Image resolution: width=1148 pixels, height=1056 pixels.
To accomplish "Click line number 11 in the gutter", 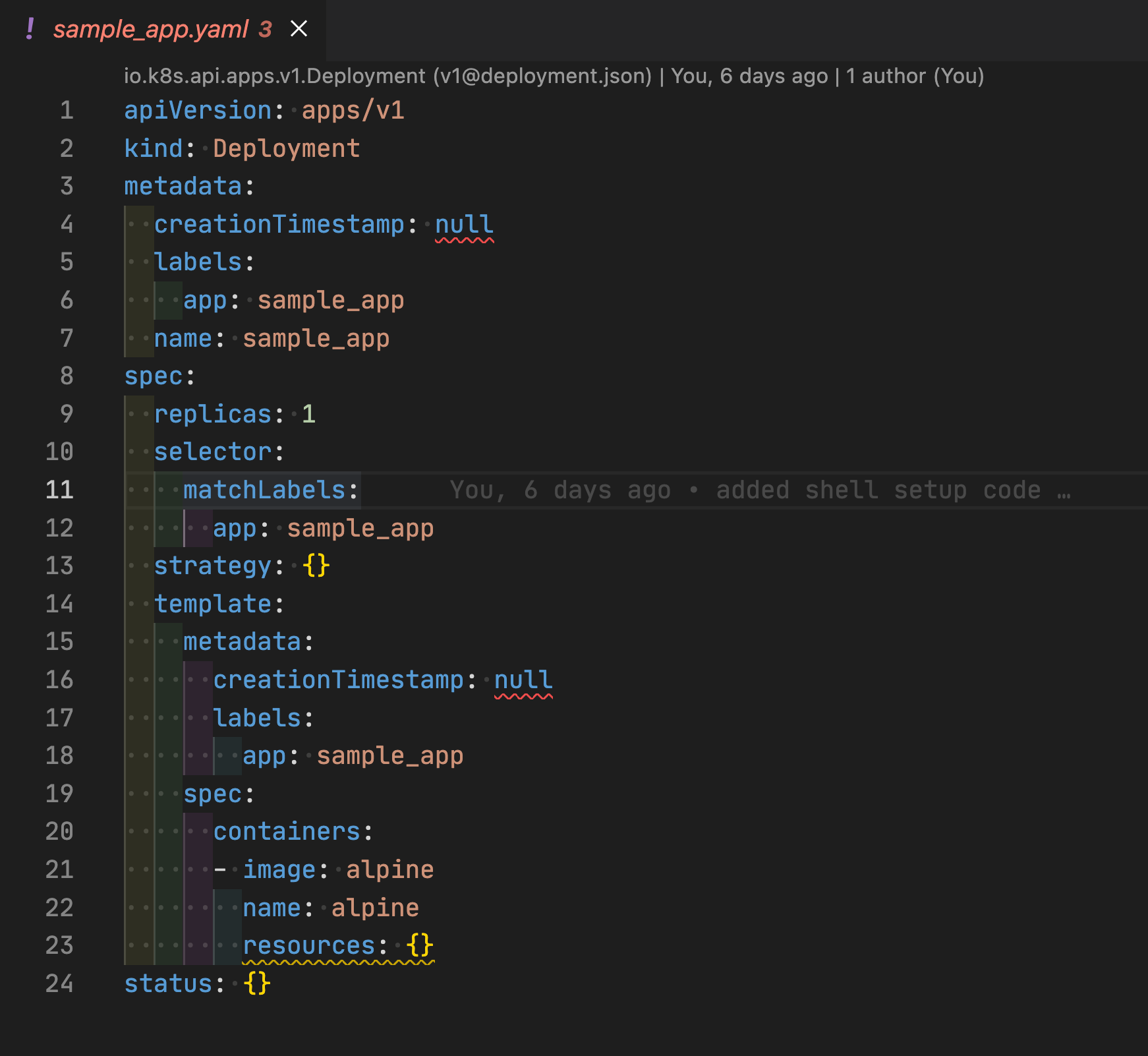I will click(x=59, y=490).
